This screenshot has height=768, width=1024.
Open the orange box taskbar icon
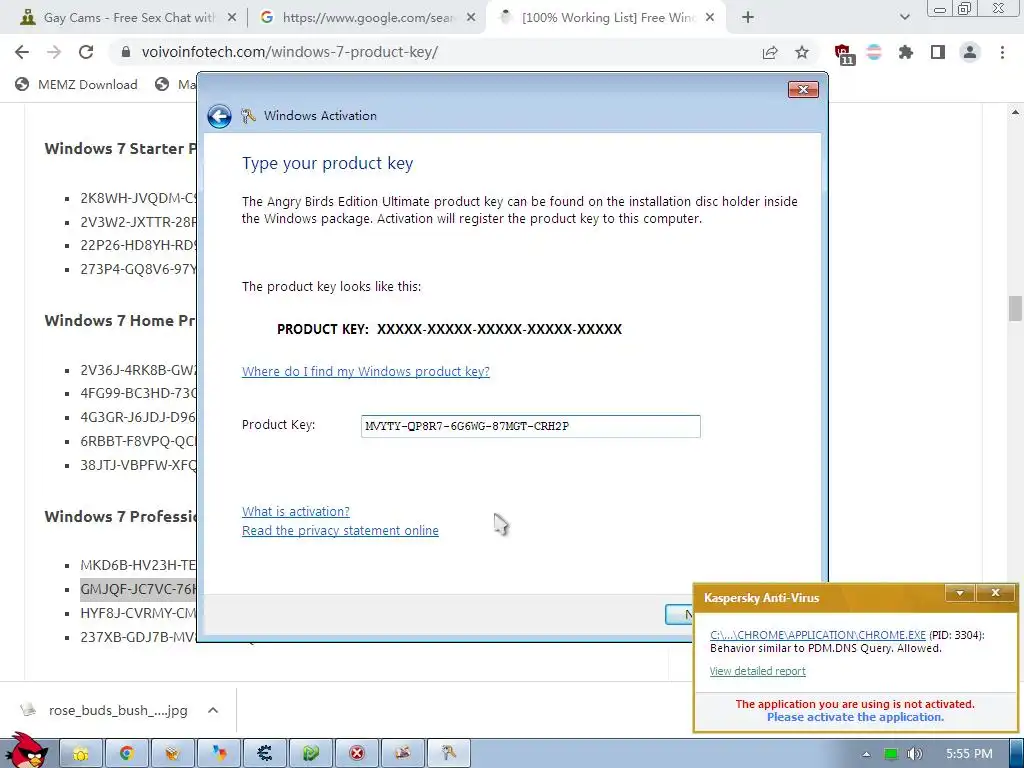tap(172, 754)
